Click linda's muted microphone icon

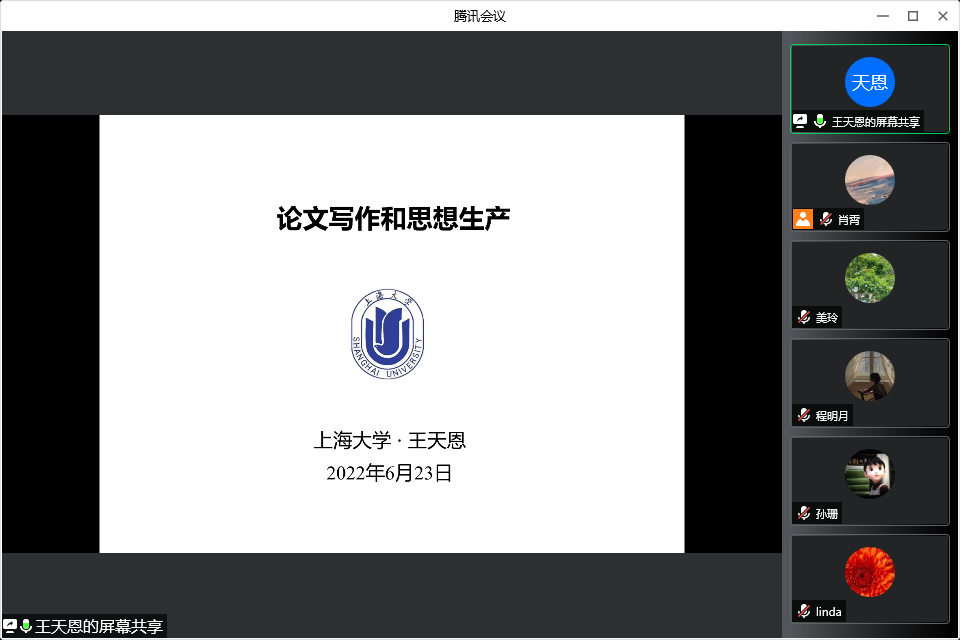pos(804,612)
